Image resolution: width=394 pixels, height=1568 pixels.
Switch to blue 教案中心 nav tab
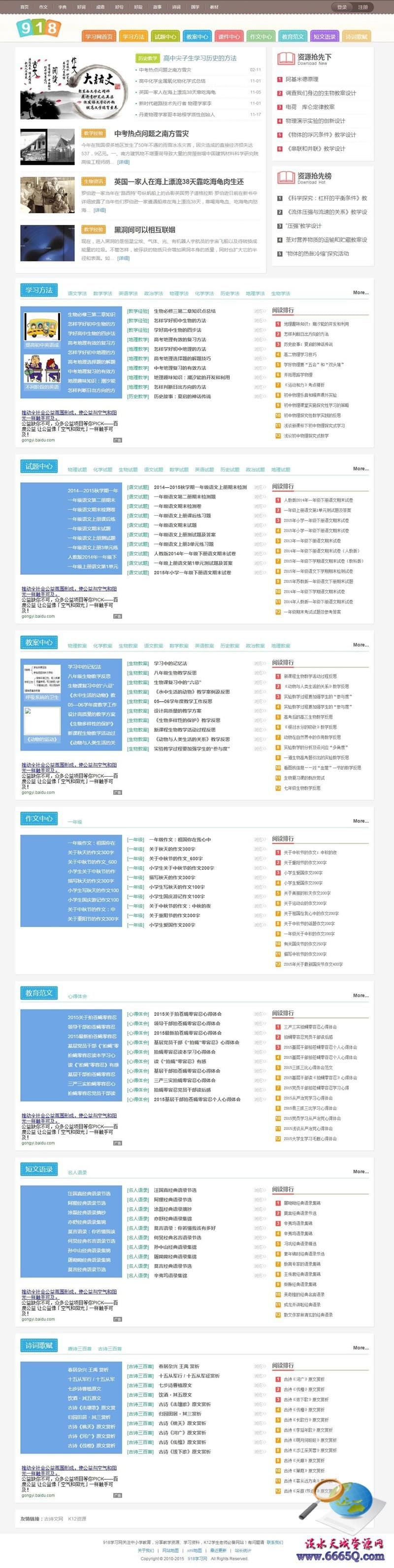(x=197, y=36)
